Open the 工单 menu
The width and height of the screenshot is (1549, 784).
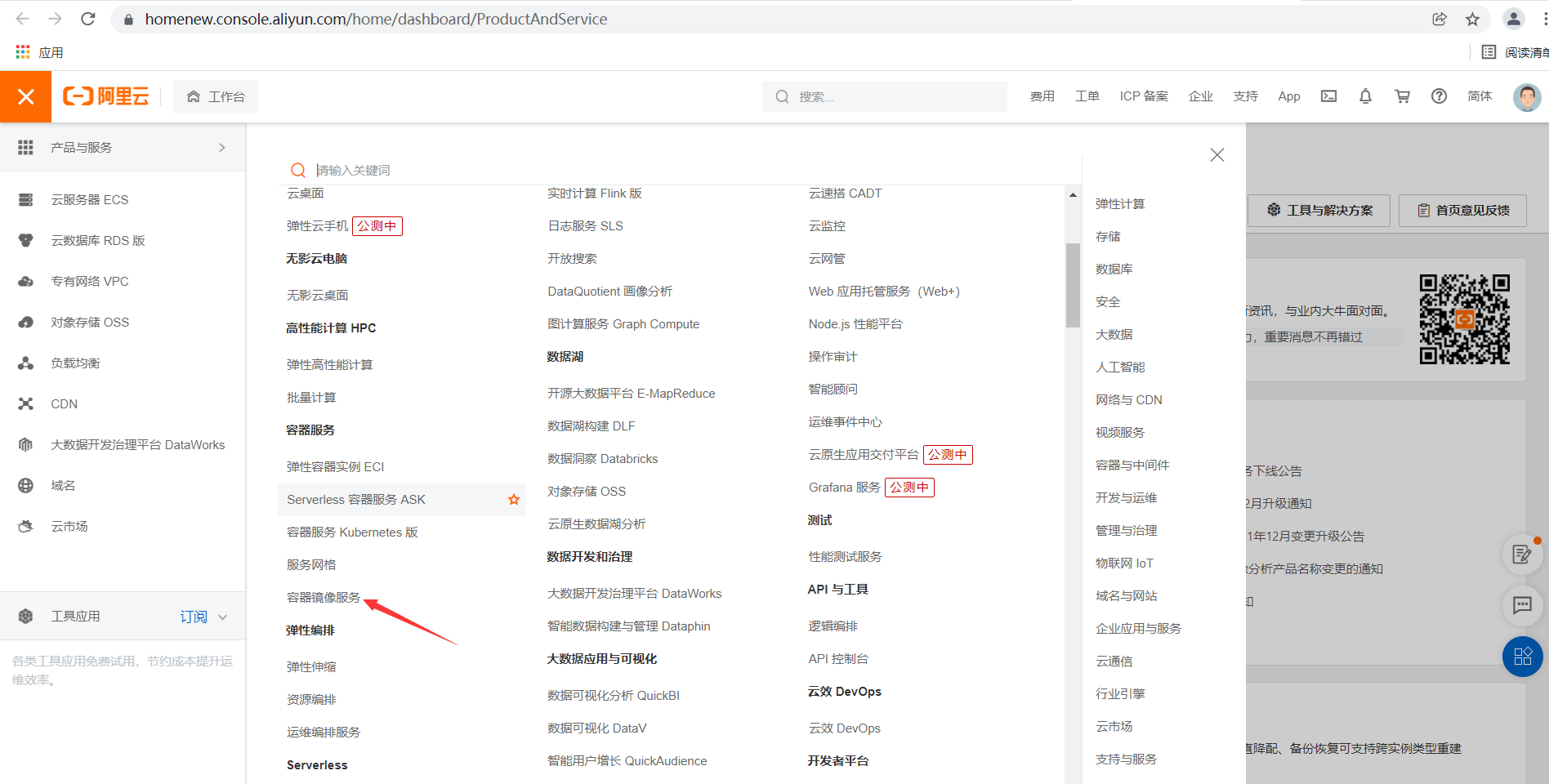(x=1087, y=96)
